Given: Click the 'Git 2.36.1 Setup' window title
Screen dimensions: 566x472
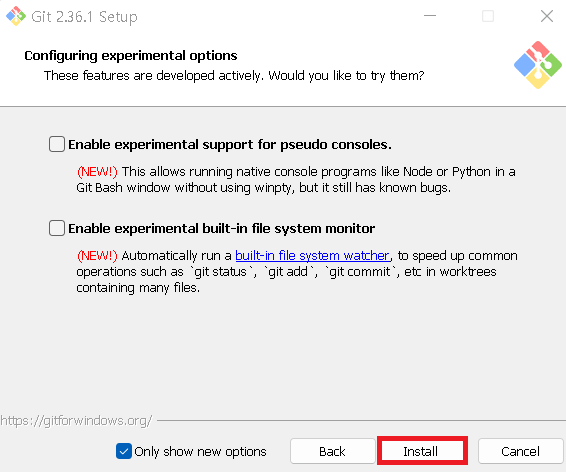Looking at the screenshot, I should click(84, 17).
